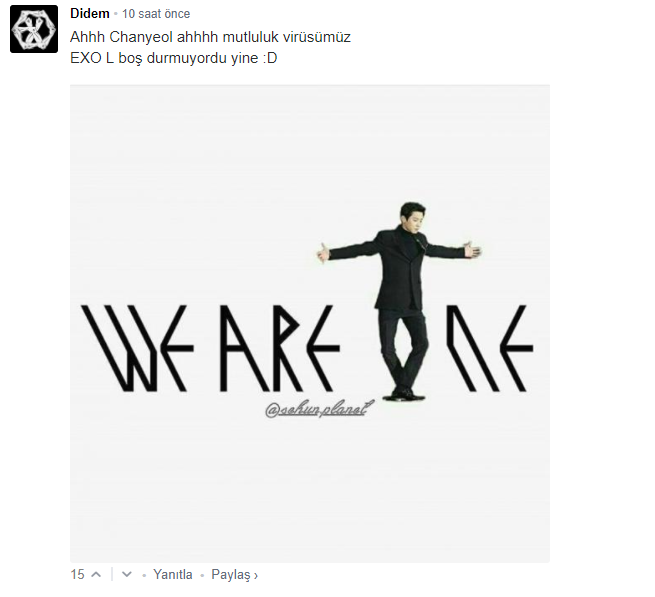This screenshot has width=655, height=597.
Task: Click the empty top area of attached image
Action: [310, 142]
